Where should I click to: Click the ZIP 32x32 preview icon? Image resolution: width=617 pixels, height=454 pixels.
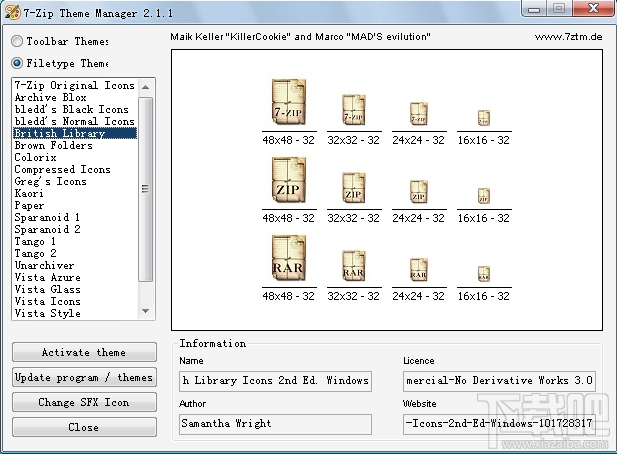pyautogui.click(x=354, y=187)
